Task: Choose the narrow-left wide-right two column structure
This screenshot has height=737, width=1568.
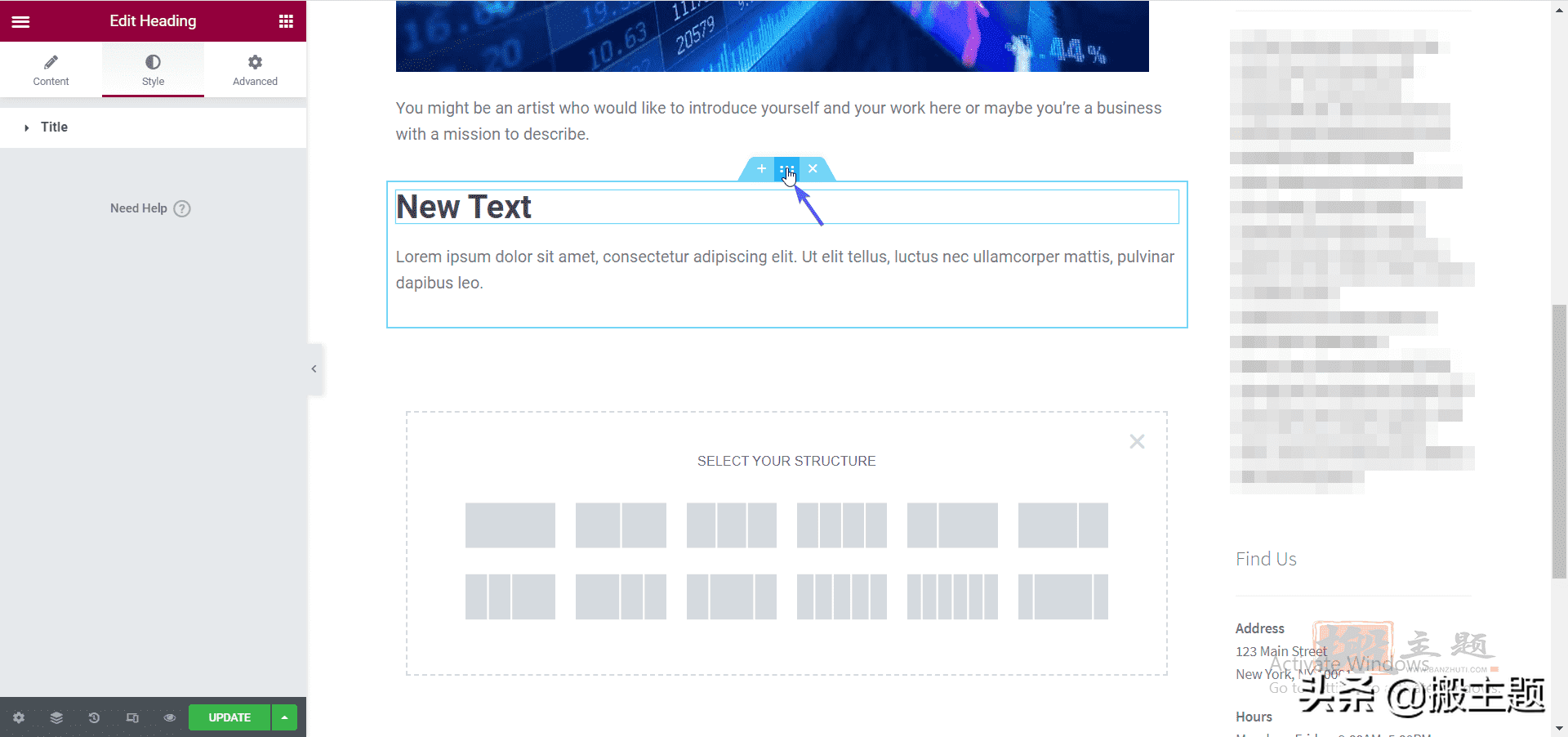Action: (x=952, y=525)
